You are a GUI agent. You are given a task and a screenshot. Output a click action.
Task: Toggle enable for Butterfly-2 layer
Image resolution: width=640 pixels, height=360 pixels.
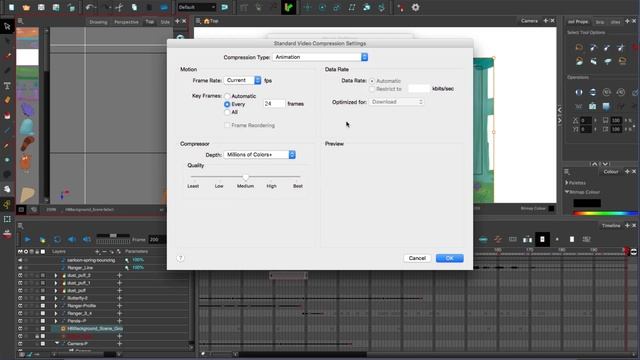pyautogui.click(x=20, y=298)
